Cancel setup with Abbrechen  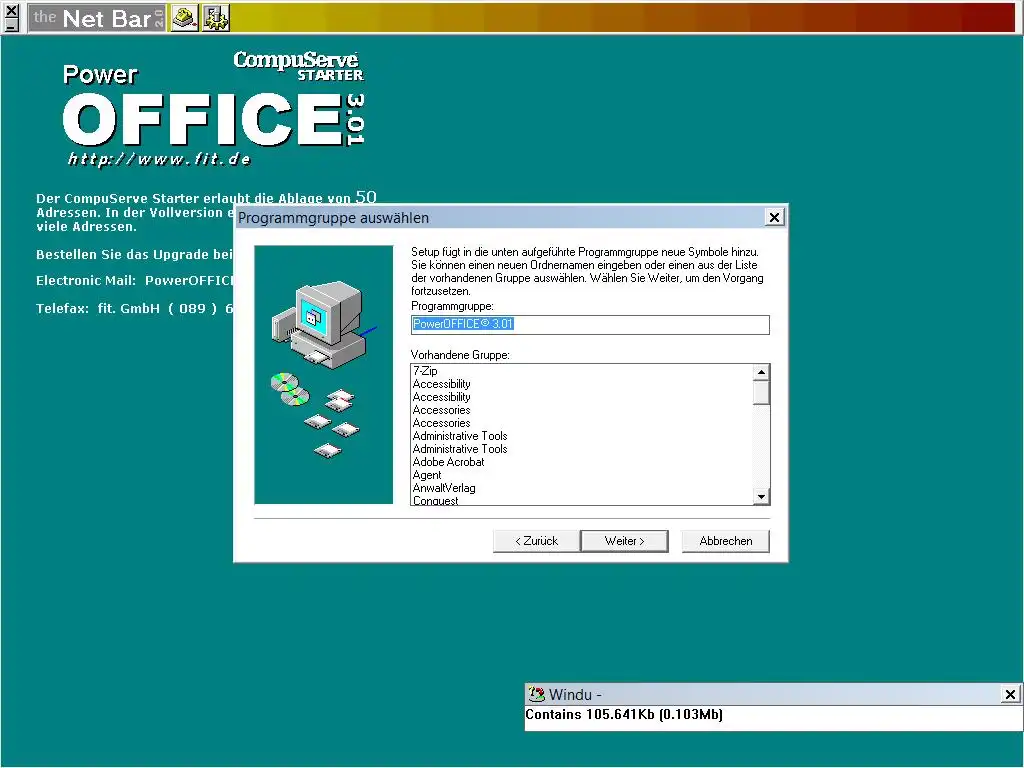[x=726, y=541]
